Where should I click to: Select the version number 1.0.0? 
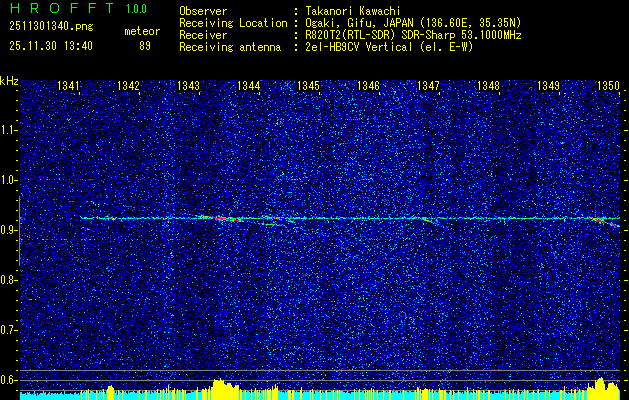point(136,9)
